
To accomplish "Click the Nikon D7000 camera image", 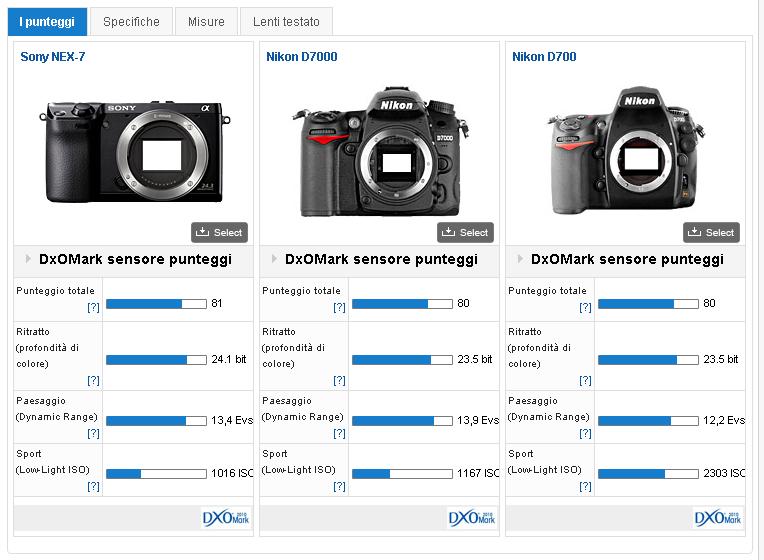I will pos(379,153).
